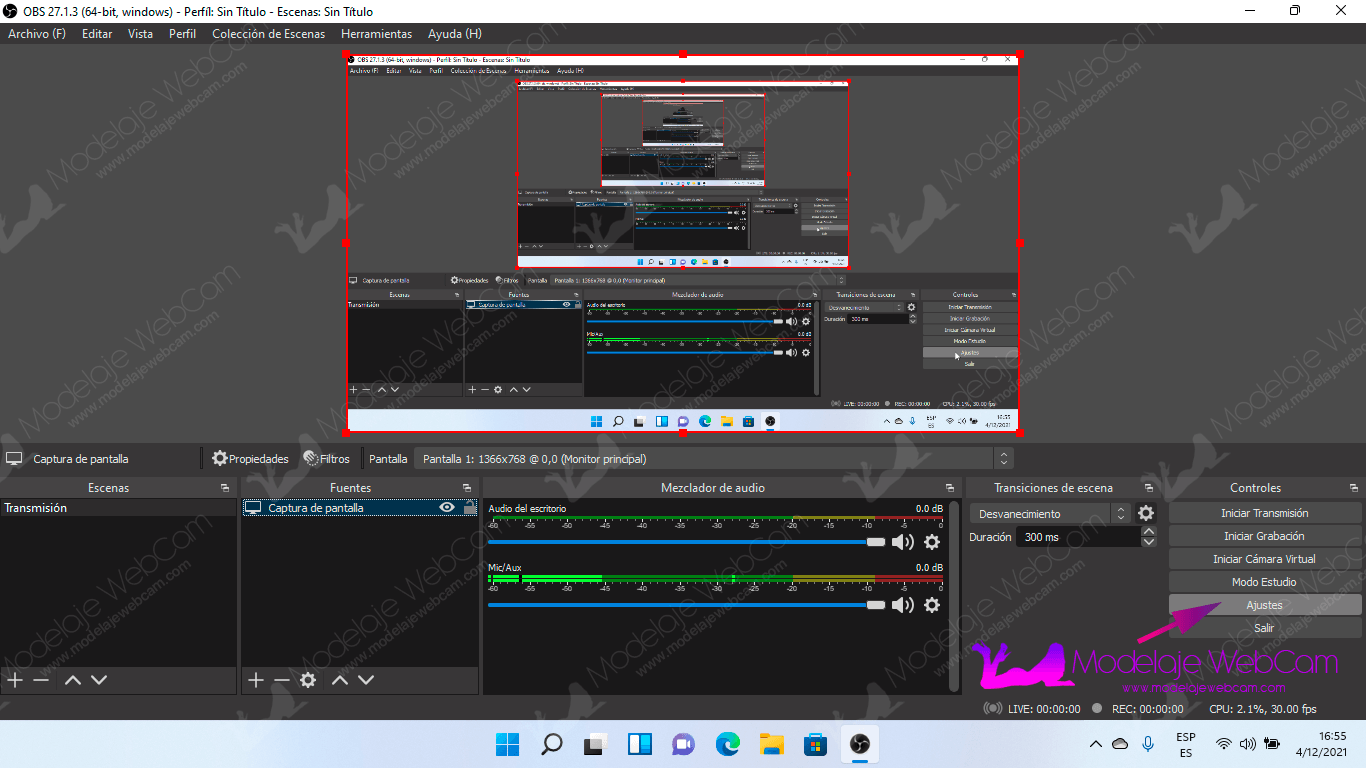
Task: Open source properties gear in Fuentes panel
Action: (x=308, y=680)
